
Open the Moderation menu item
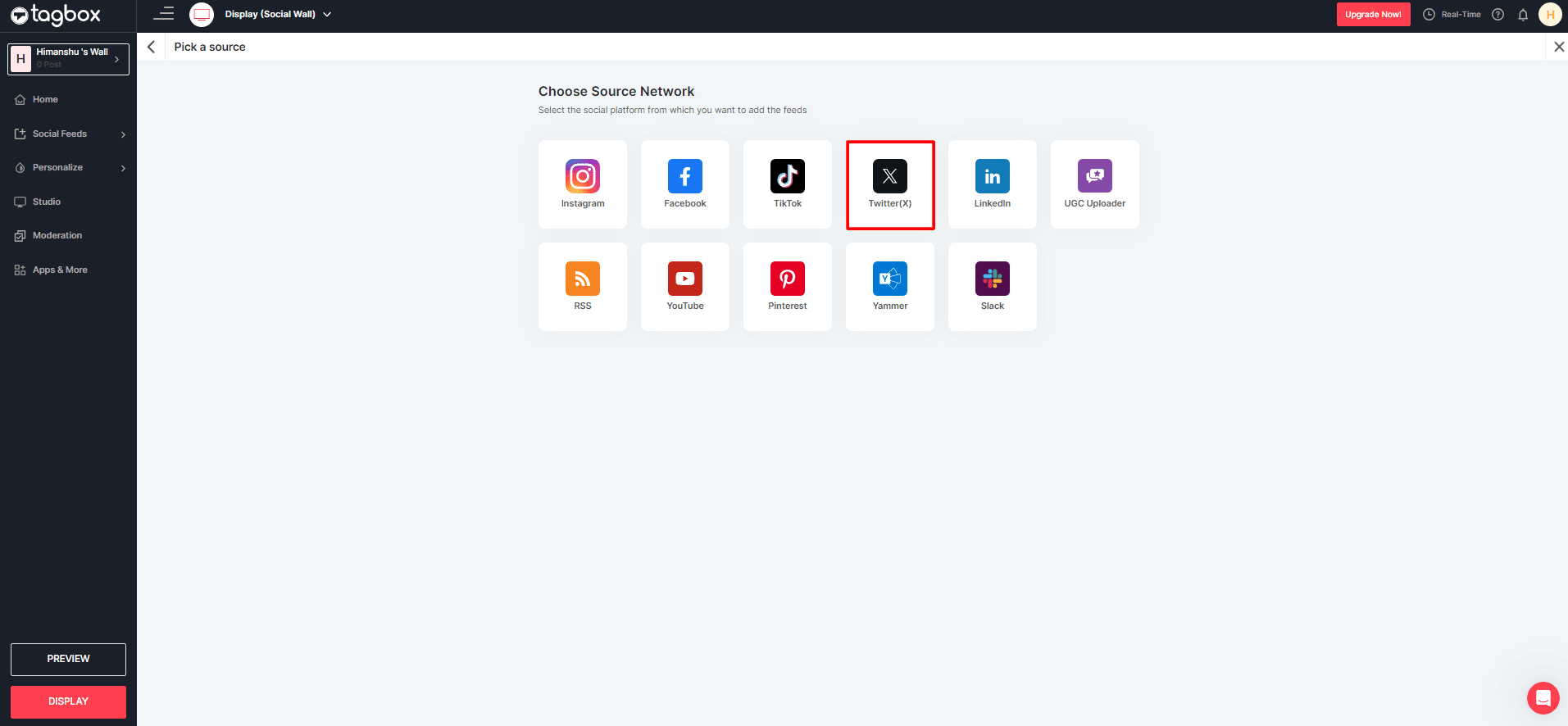tap(57, 236)
